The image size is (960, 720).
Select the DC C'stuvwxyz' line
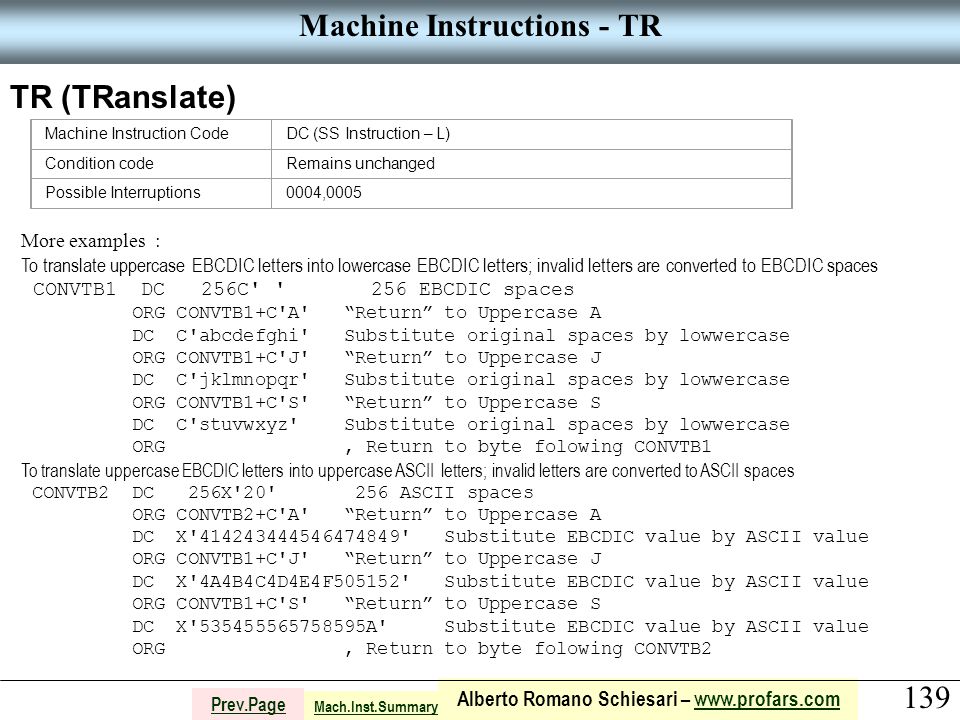(461, 424)
